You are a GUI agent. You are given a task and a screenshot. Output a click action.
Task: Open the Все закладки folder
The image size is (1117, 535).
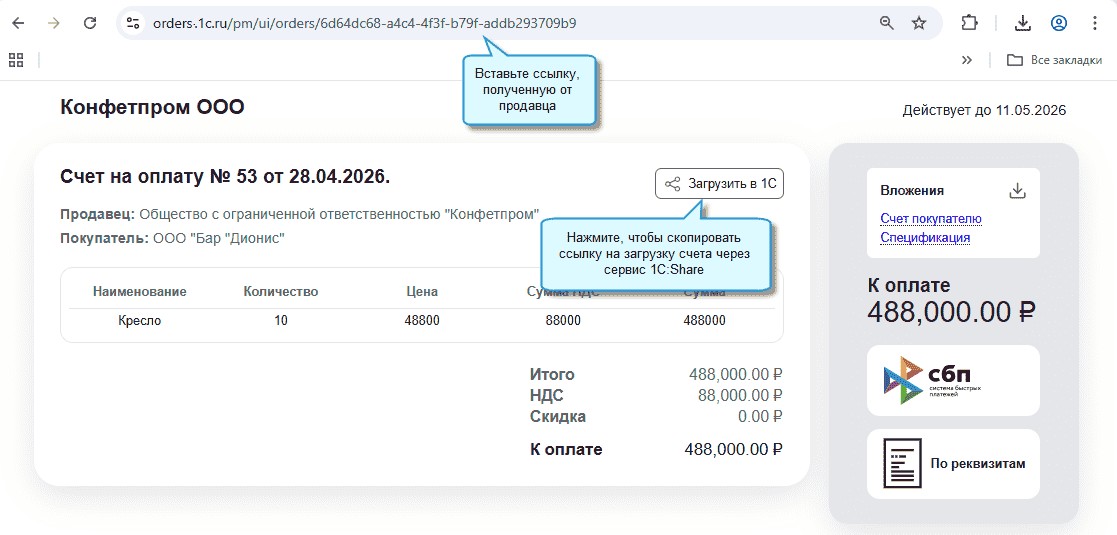(1054, 60)
